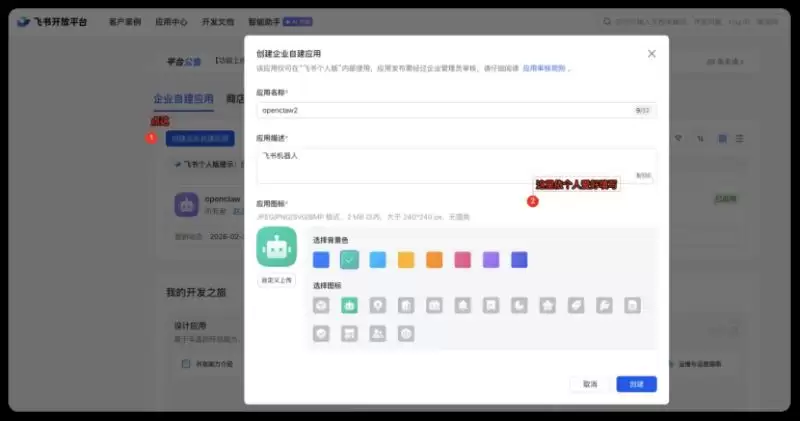This screenshot has height=421, width=800.
Task: Select the chat bubble icon in the icon picker
Action: [x=604, y=305]
